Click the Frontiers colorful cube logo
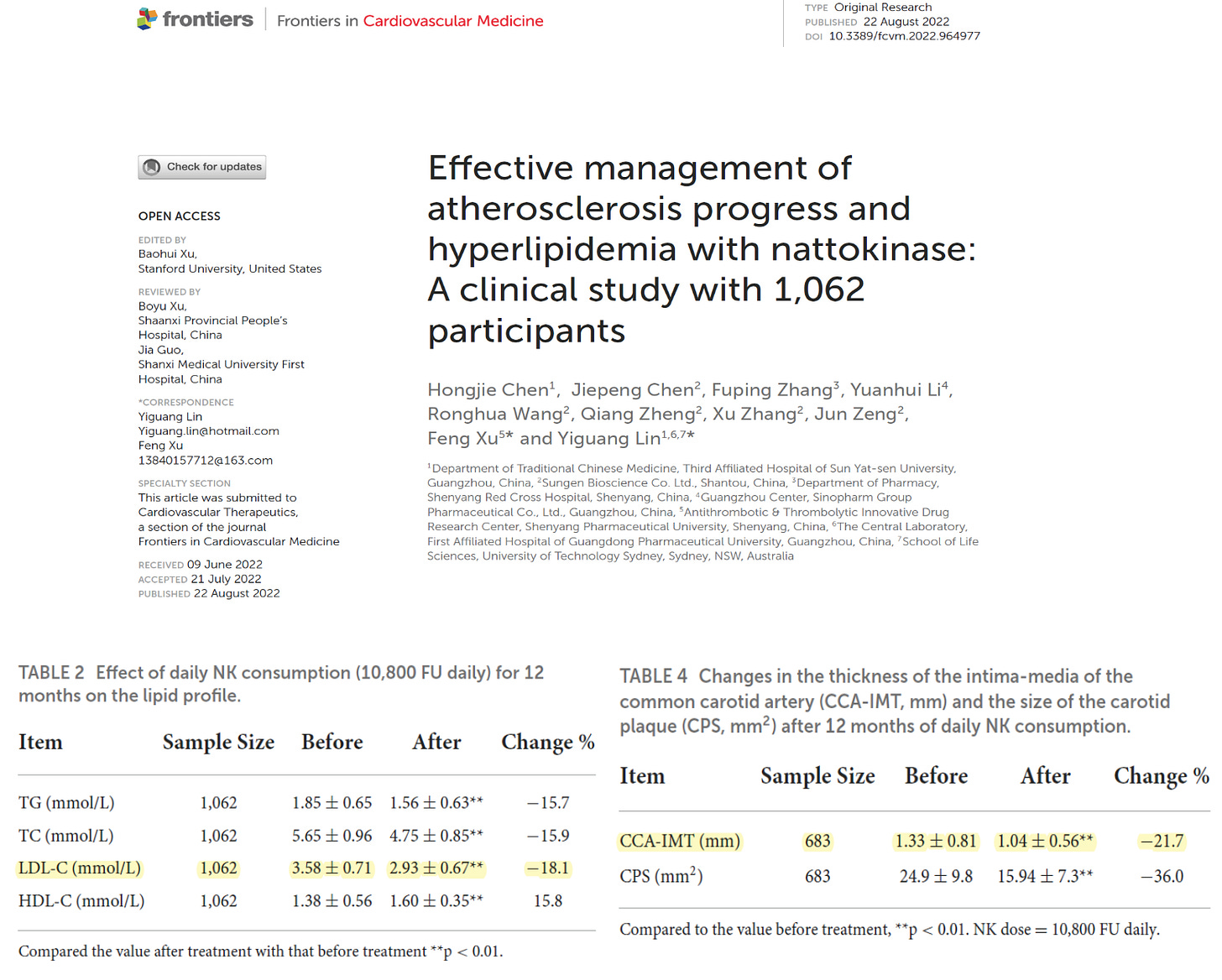The width and height of the screenshot is (1222, 980). pos(147,19)
